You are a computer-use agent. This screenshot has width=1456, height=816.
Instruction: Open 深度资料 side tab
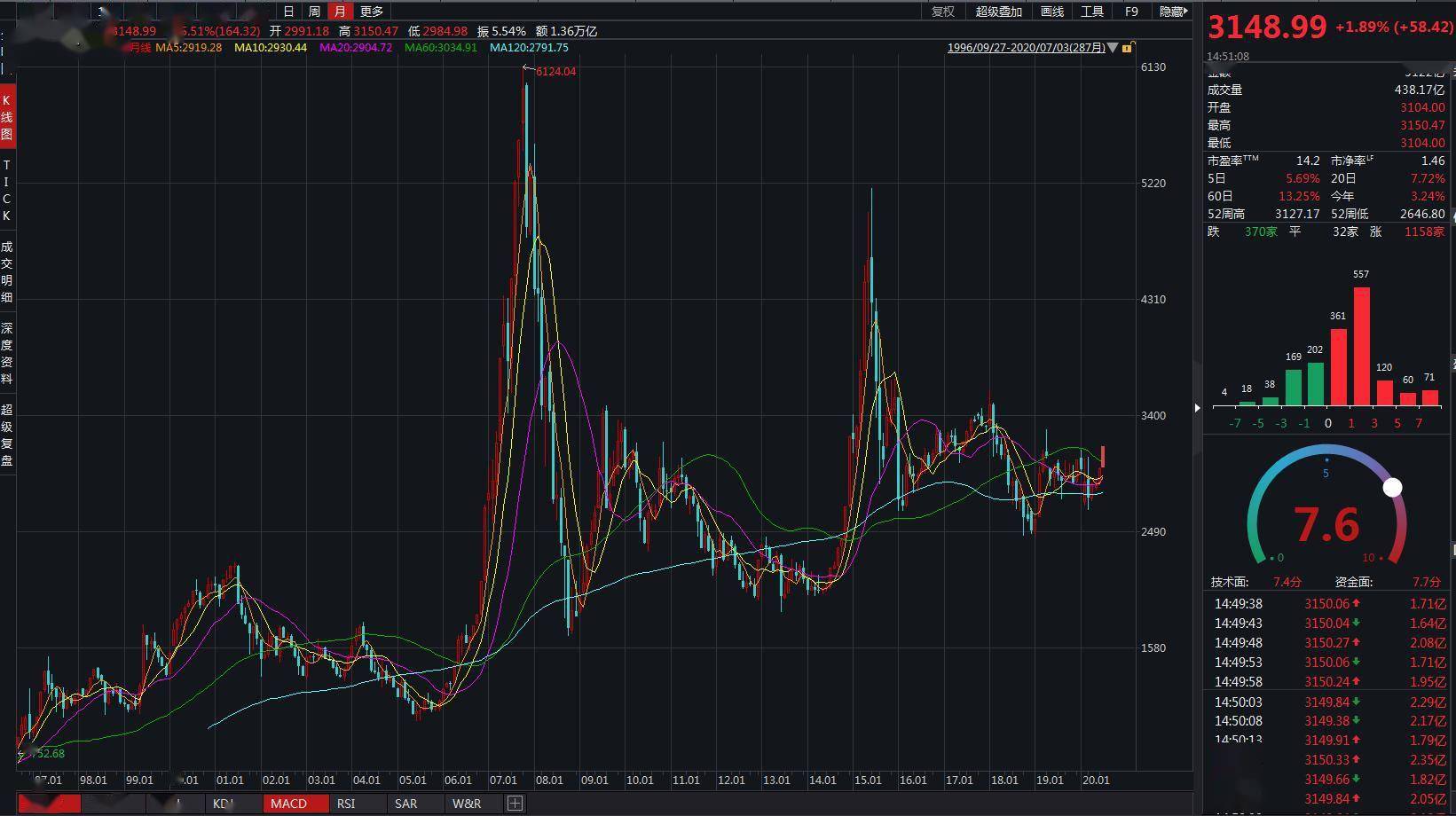click(7, 353)
